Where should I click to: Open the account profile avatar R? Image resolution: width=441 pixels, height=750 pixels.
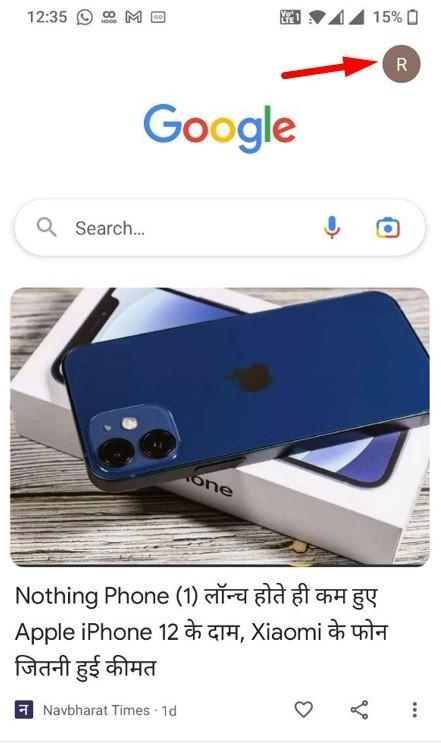(x=401, y=64)
